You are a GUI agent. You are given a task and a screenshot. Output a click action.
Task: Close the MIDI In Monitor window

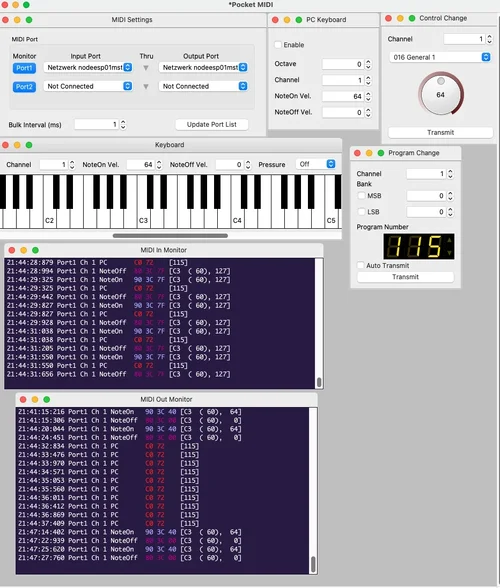[x=12, y=250]
